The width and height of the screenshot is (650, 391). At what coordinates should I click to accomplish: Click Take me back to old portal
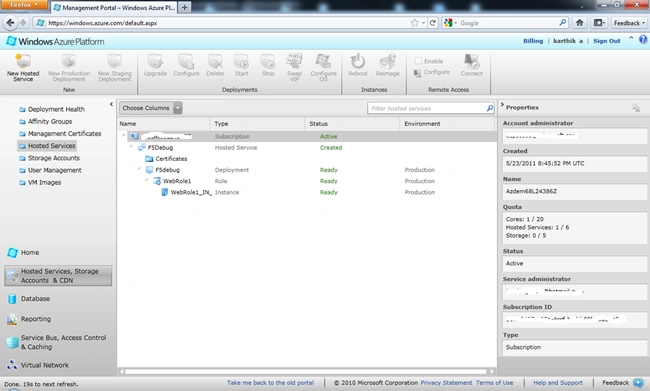(270, 383)
